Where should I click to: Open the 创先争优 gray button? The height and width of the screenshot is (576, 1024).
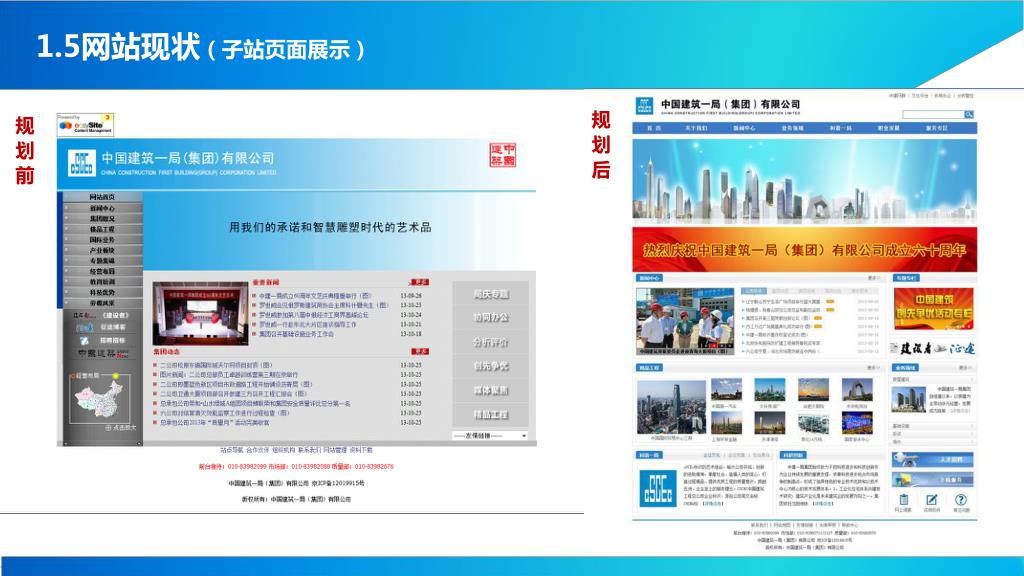pyautogui.click(x=490, y=366)
